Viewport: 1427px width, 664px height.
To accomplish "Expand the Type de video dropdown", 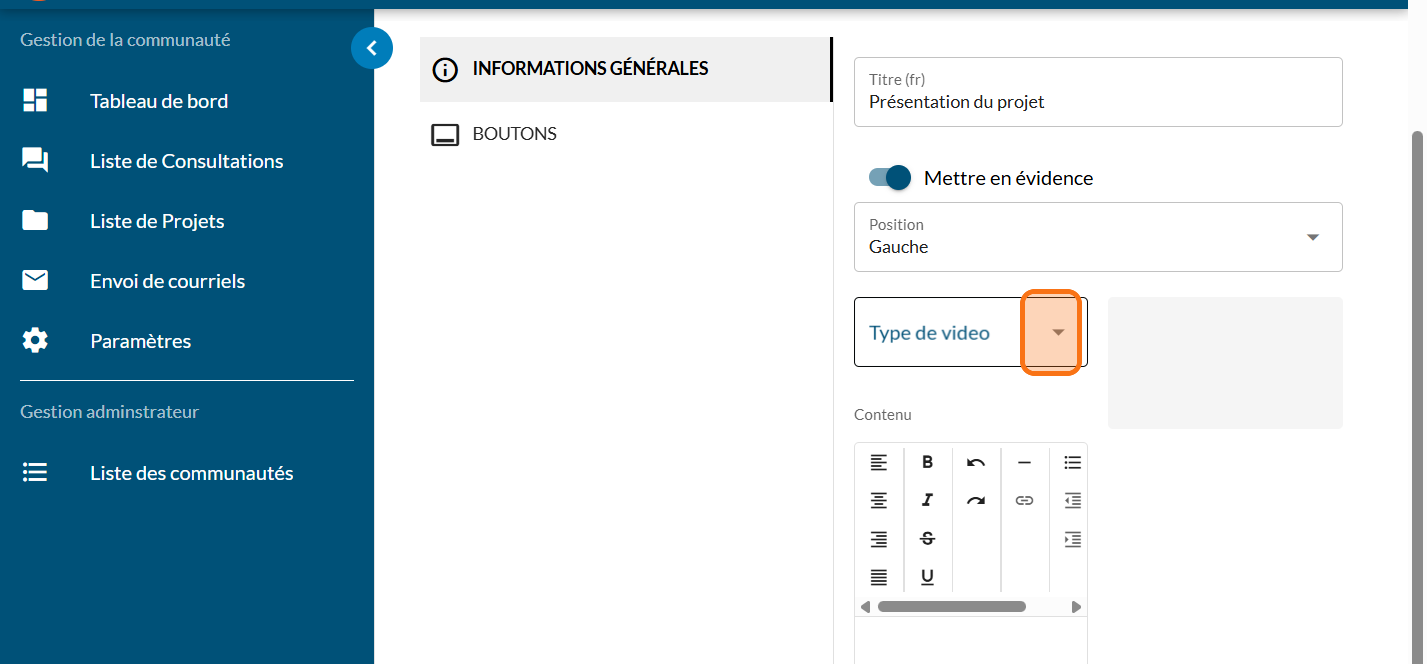I will pos(1058,332).
